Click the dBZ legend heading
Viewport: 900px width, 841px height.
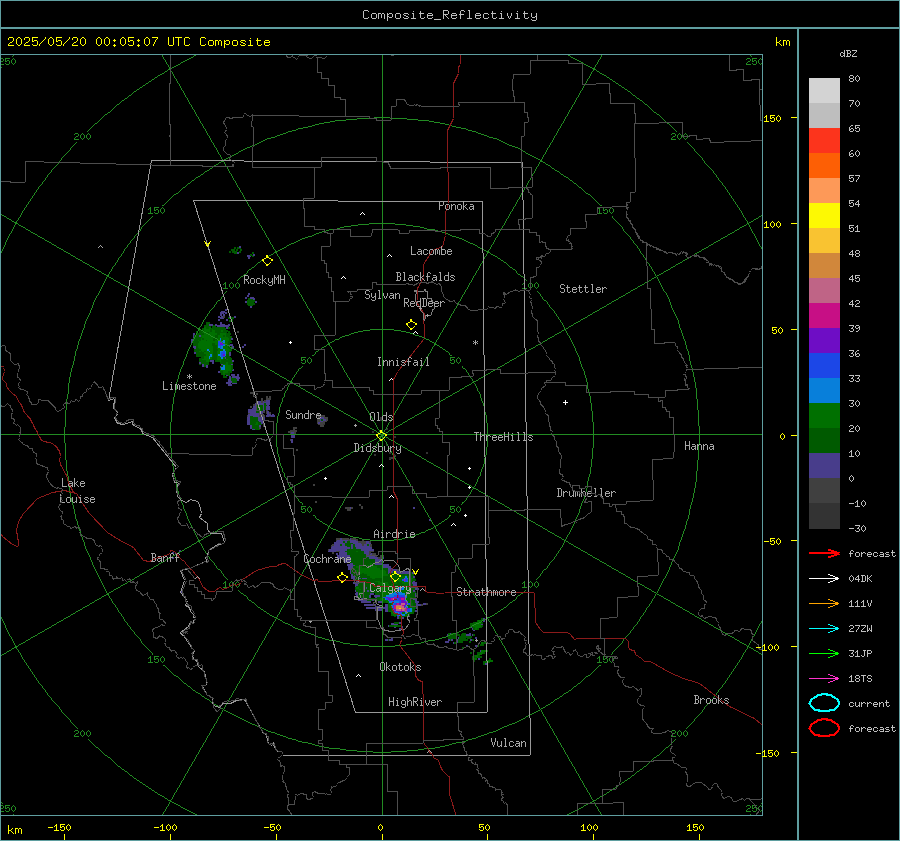[x=848, y=53]
